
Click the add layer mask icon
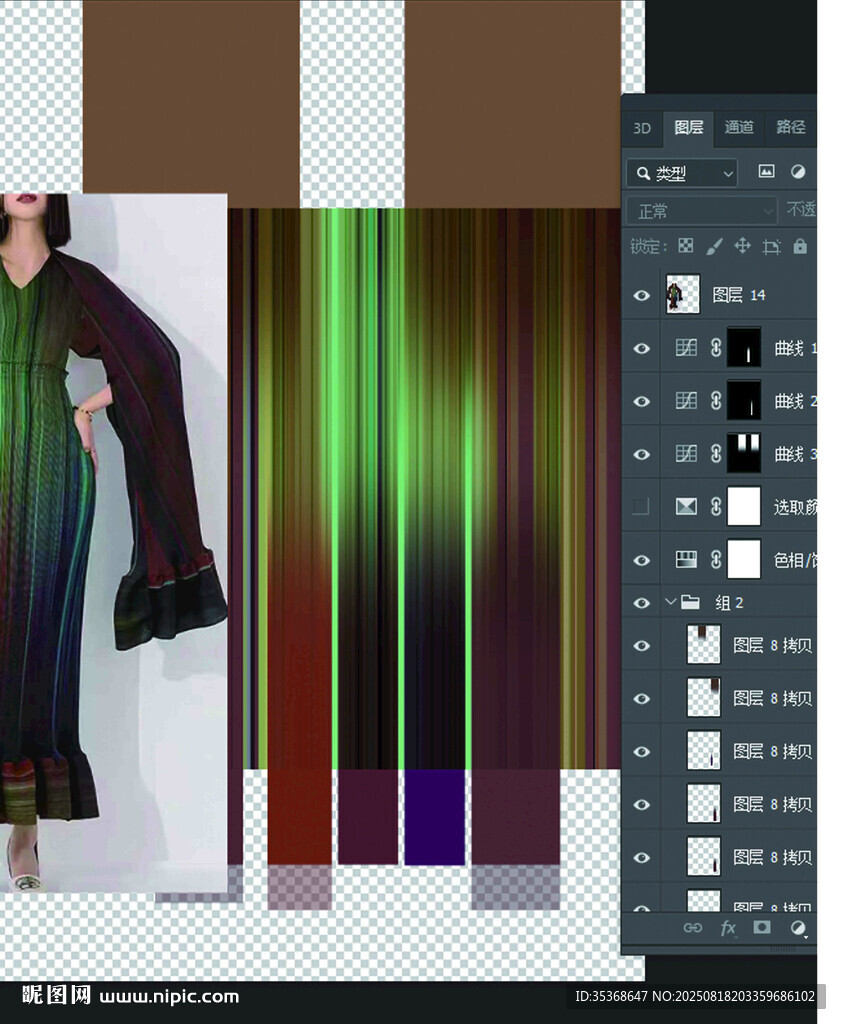tap(762, 928)
